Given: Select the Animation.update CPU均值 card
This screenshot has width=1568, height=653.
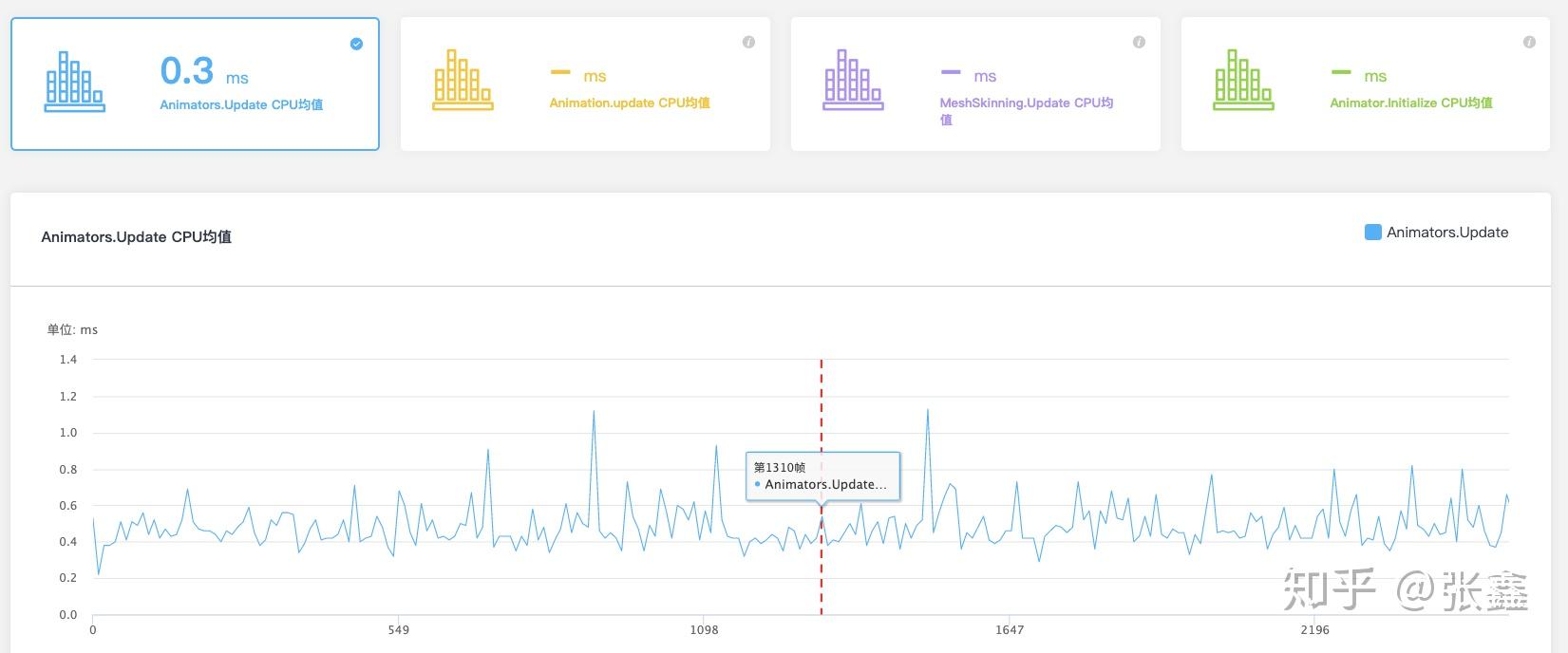Looking at the screenshot, I should coord(585,84).
